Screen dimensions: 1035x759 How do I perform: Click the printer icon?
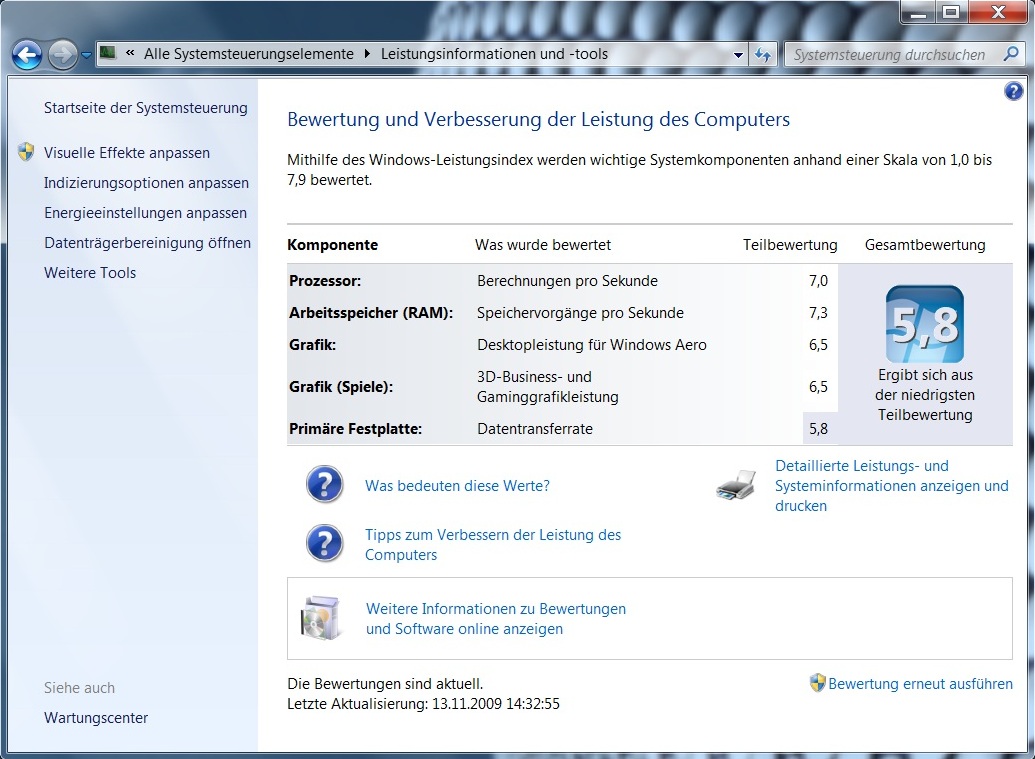pos(735,485)
